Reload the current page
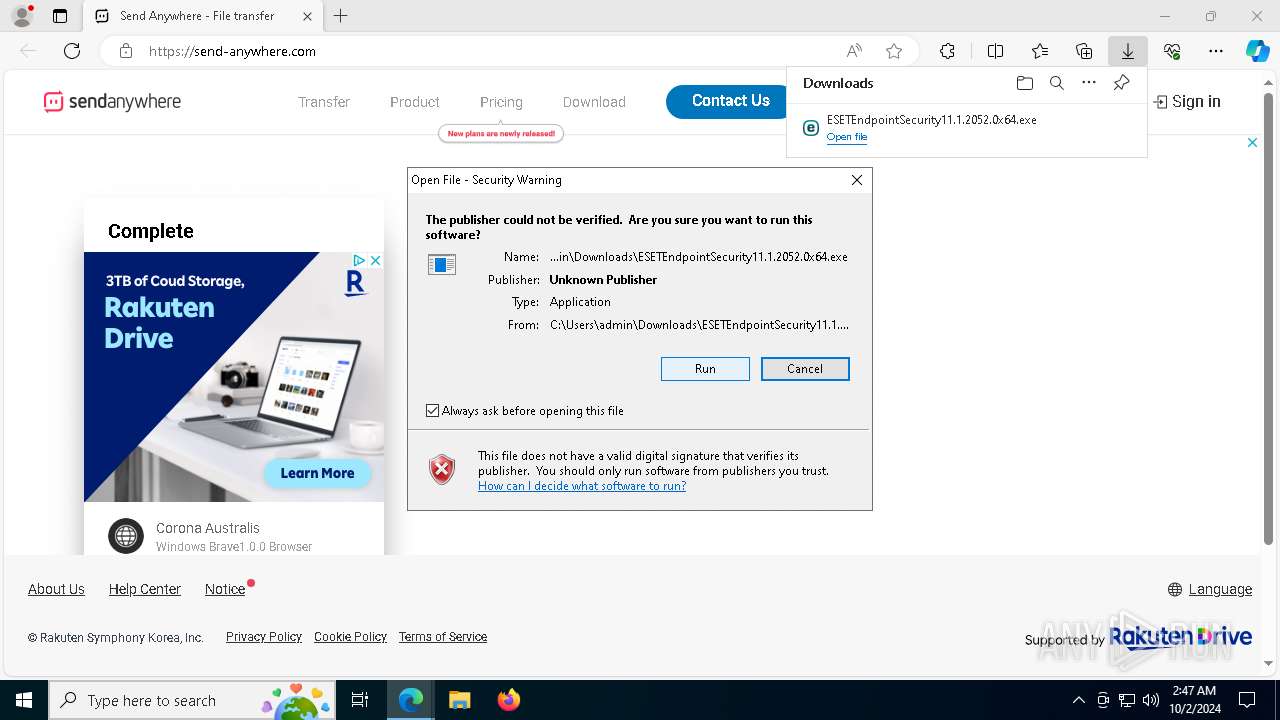1280x720 pixels. 72,51
